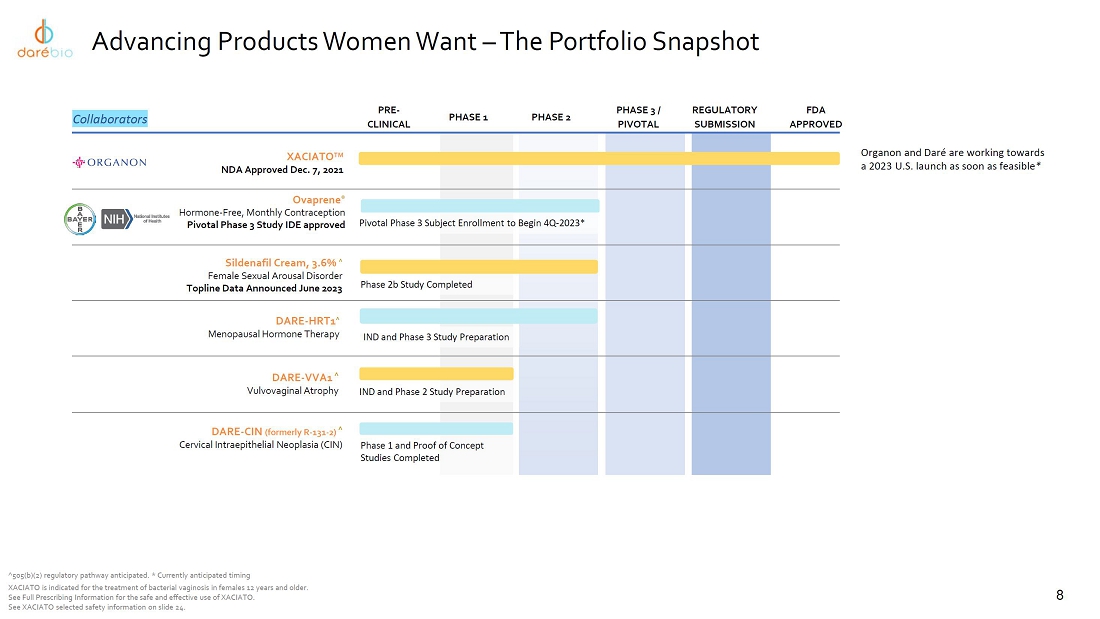Screen dimensions: 1100x619
Task: Select the FDA Approved column header
Action: [815, 117]
